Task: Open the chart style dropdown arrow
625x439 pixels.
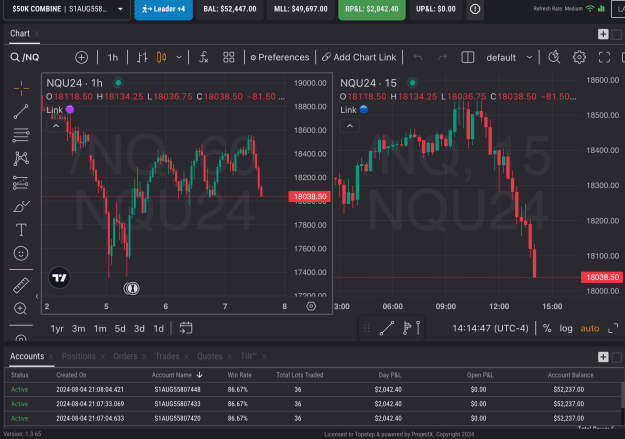Action: (x=179, y=57)
